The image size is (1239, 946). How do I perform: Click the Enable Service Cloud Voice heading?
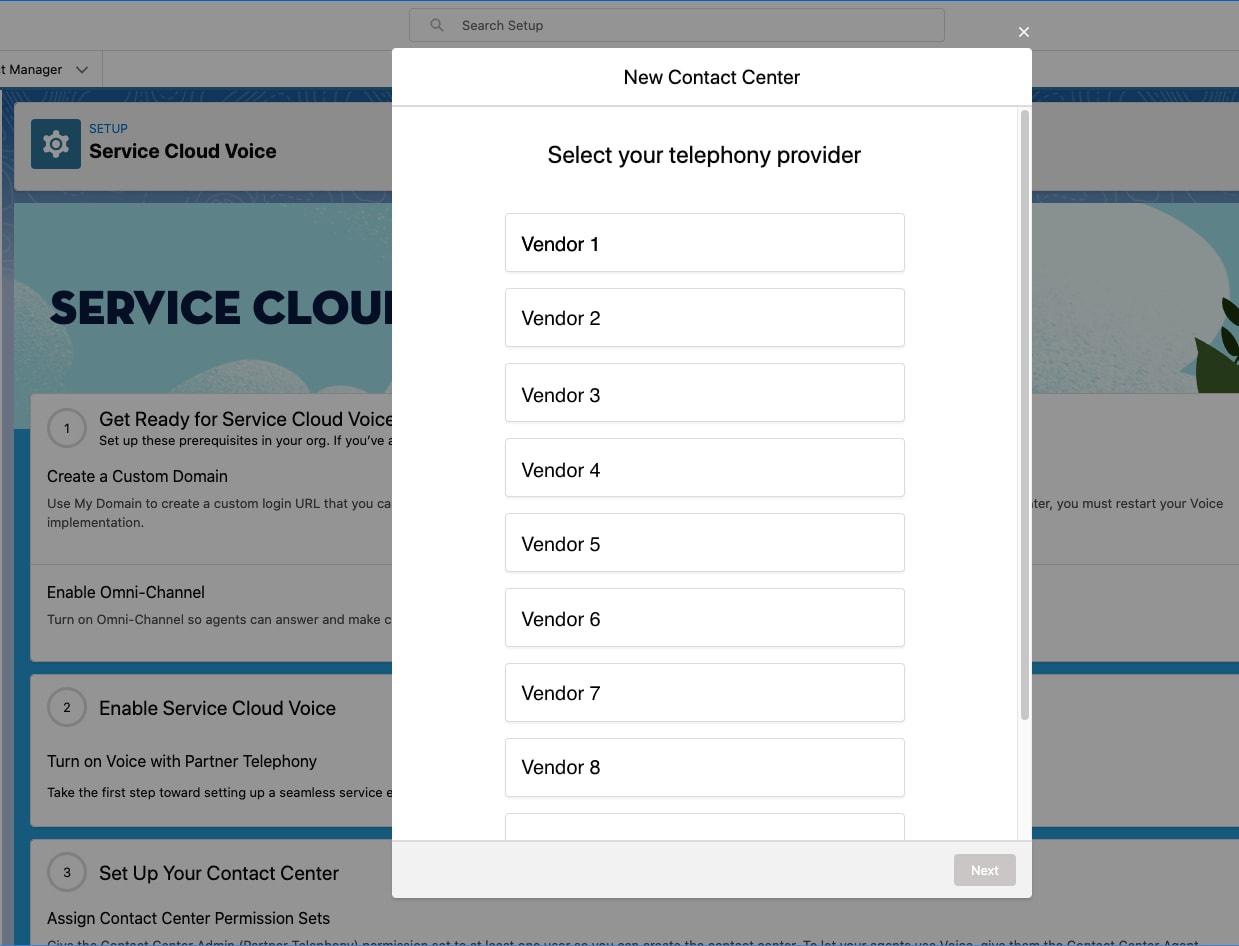pos(217,708)
